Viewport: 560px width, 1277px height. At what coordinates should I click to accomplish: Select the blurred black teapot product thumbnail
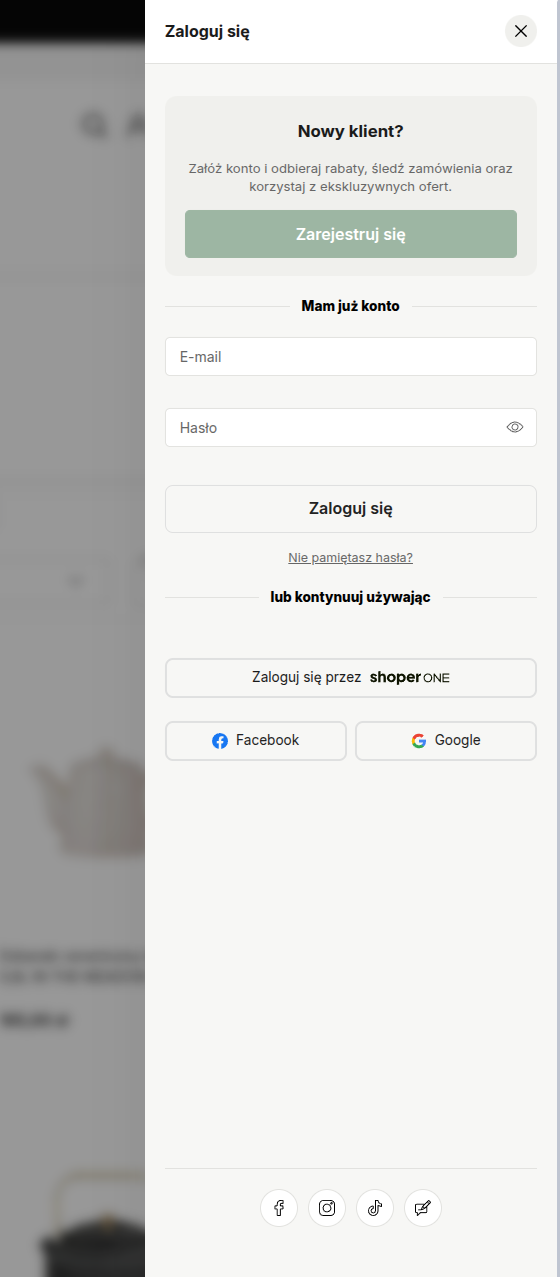click(92, 1225)
